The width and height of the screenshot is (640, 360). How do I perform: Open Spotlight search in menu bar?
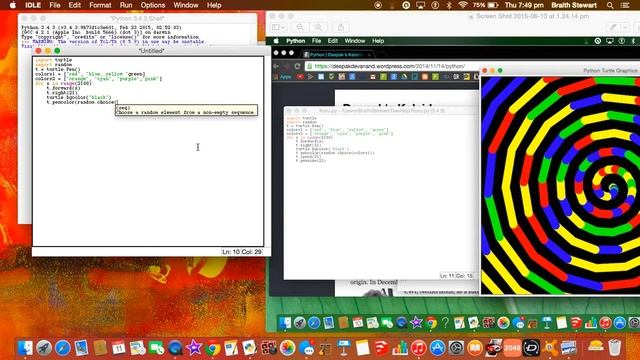[610, 5]
